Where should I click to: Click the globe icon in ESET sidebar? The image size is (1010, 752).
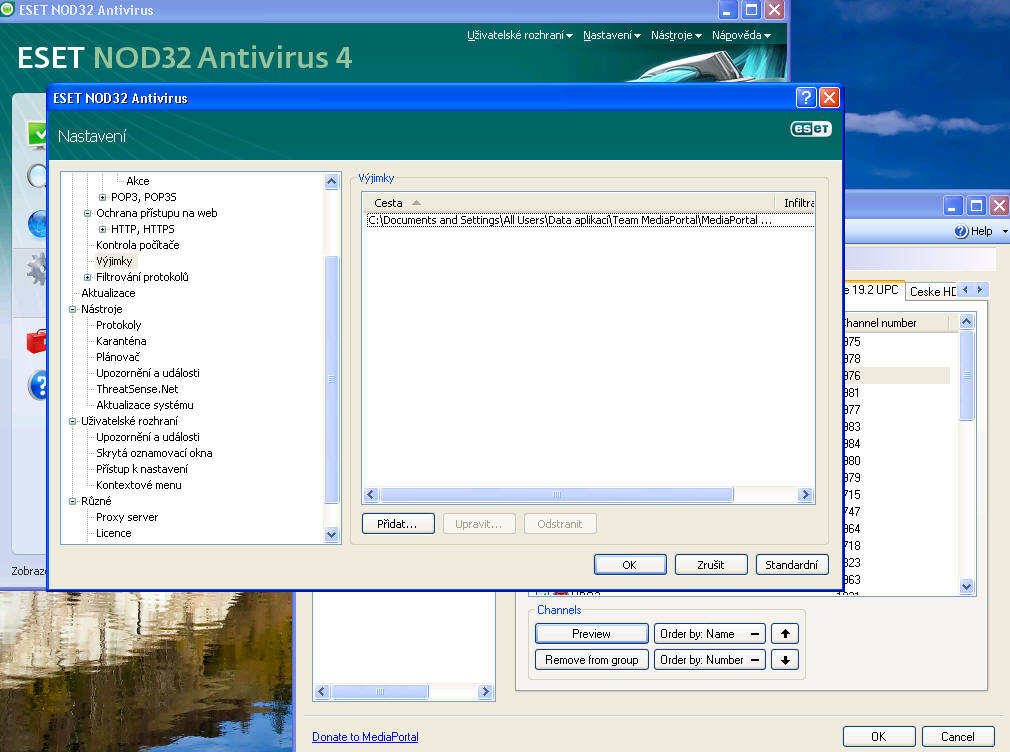[37, 224]
